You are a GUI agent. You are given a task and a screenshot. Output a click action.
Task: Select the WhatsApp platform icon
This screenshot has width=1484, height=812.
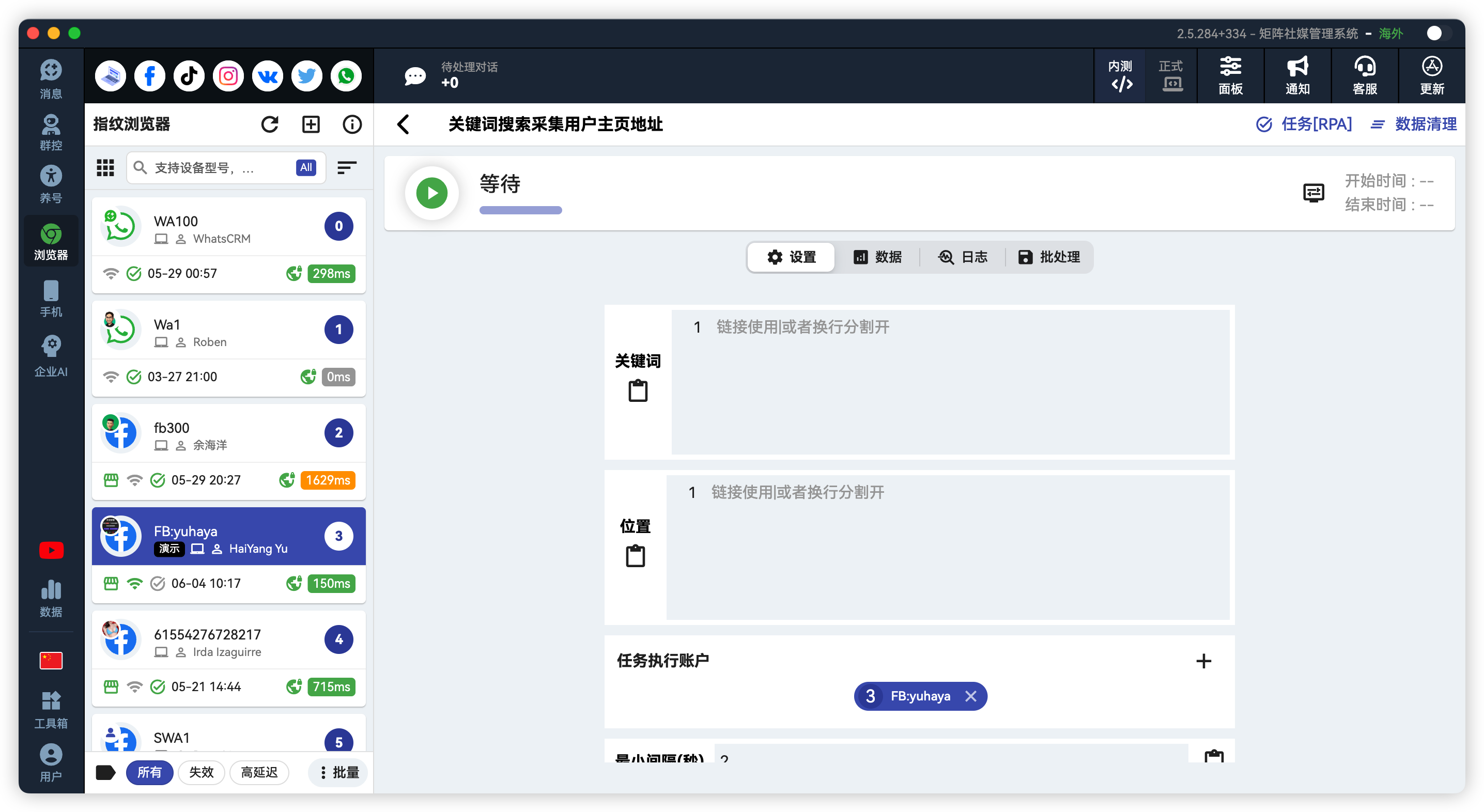pyautogui.click(x=346, y=75)
